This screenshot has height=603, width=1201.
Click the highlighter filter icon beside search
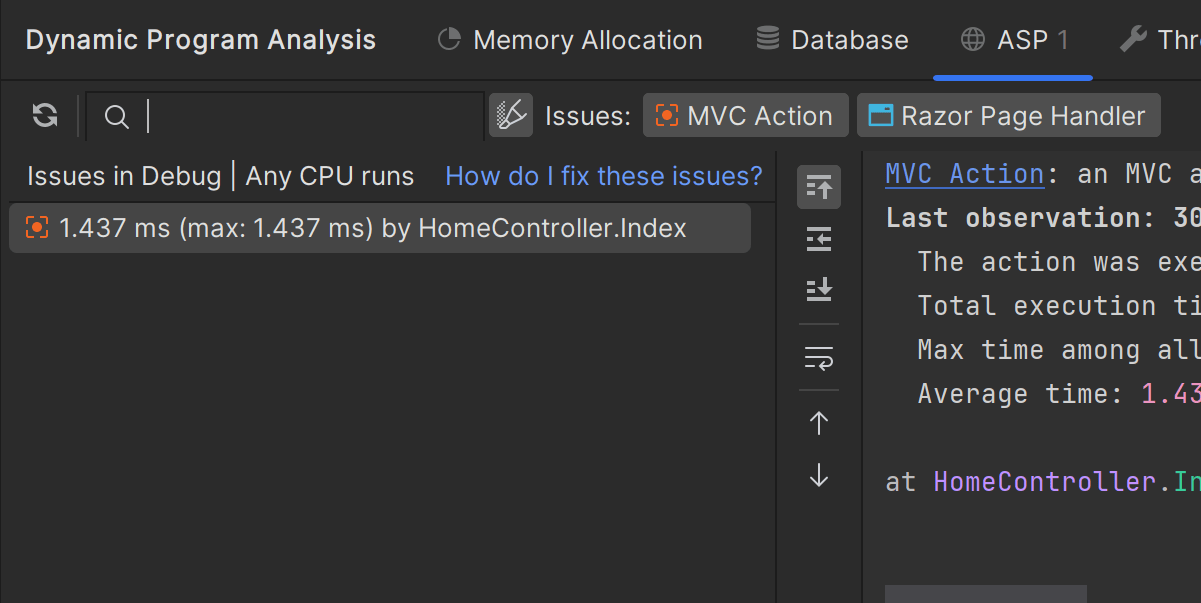511,116
